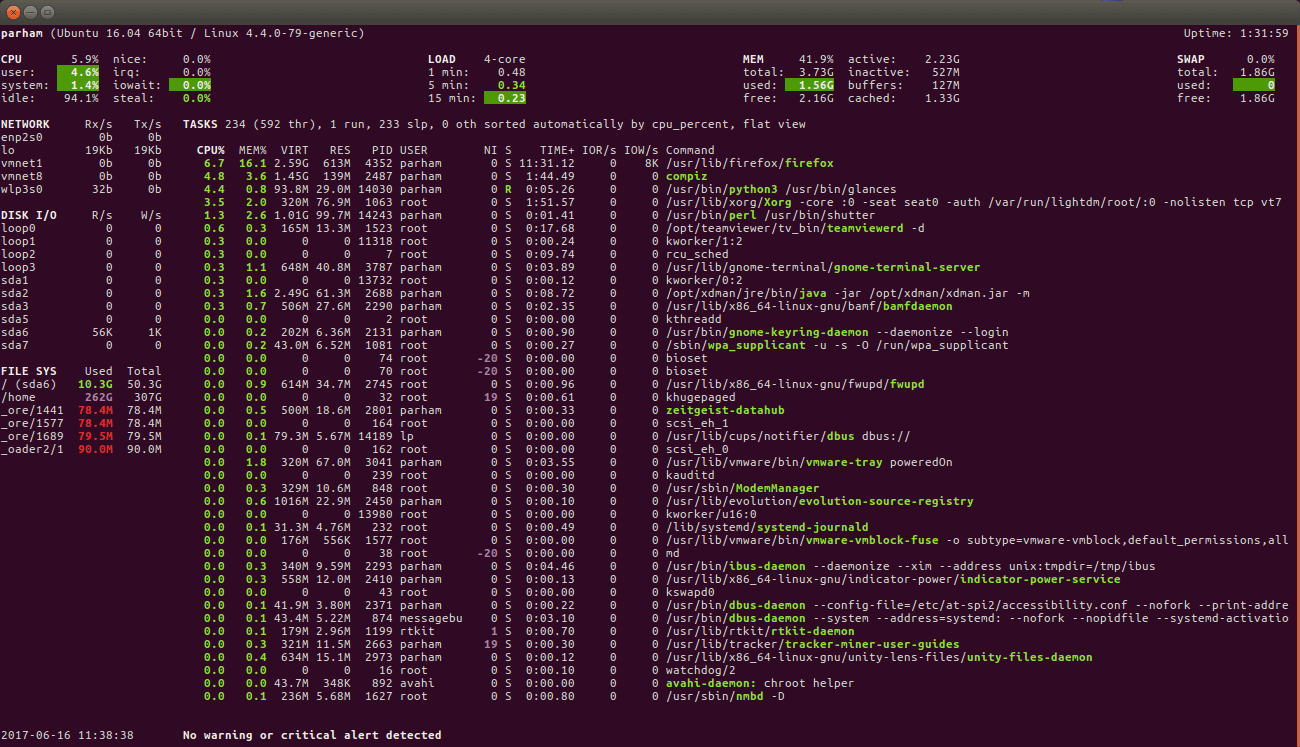Click the DISK I/O section heading
Viewport: 1300px width, 747px height.
coord(29,215)
